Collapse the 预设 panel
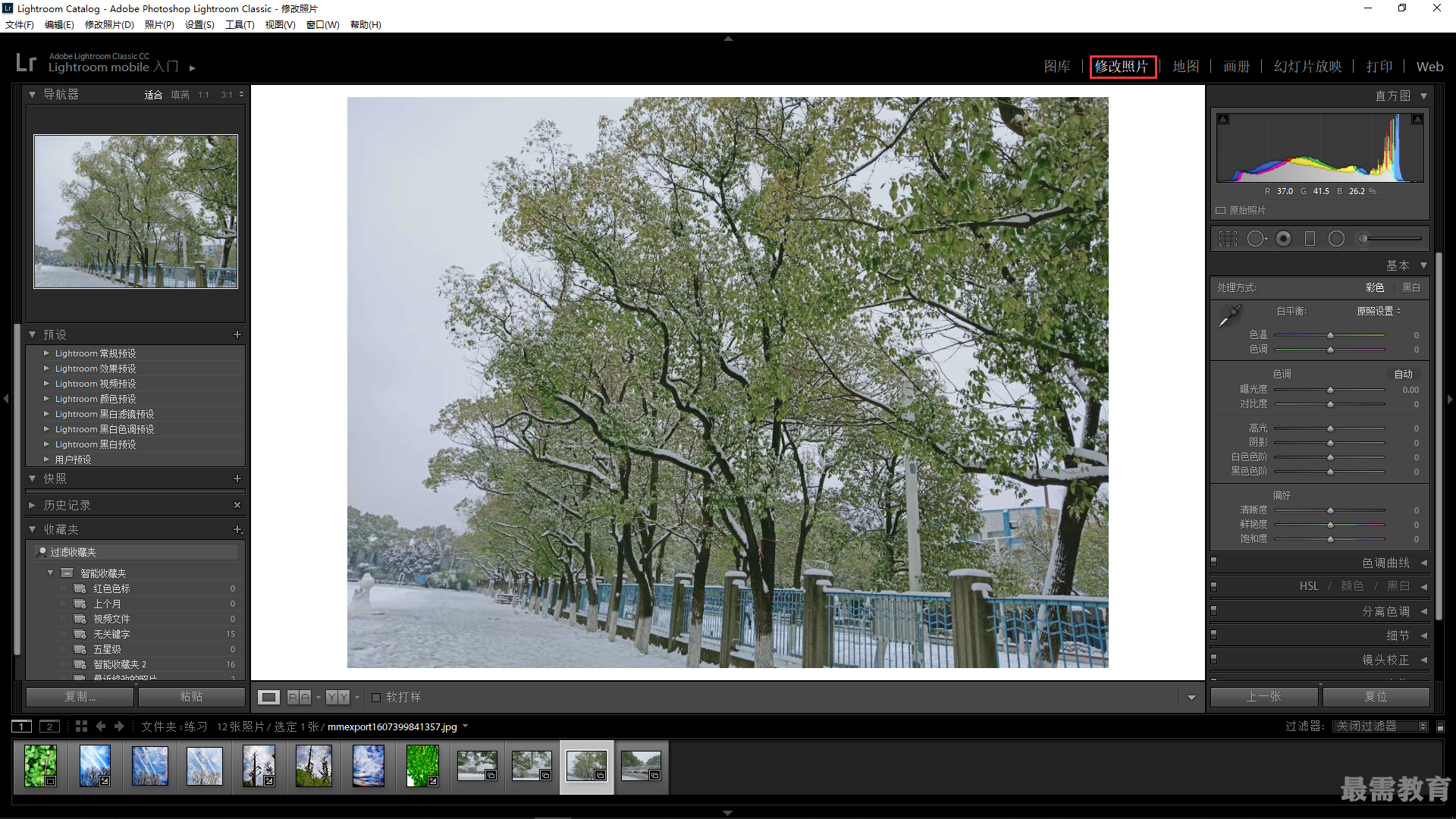The width and height of the screenshot is (1456, 819). (32, 334)
